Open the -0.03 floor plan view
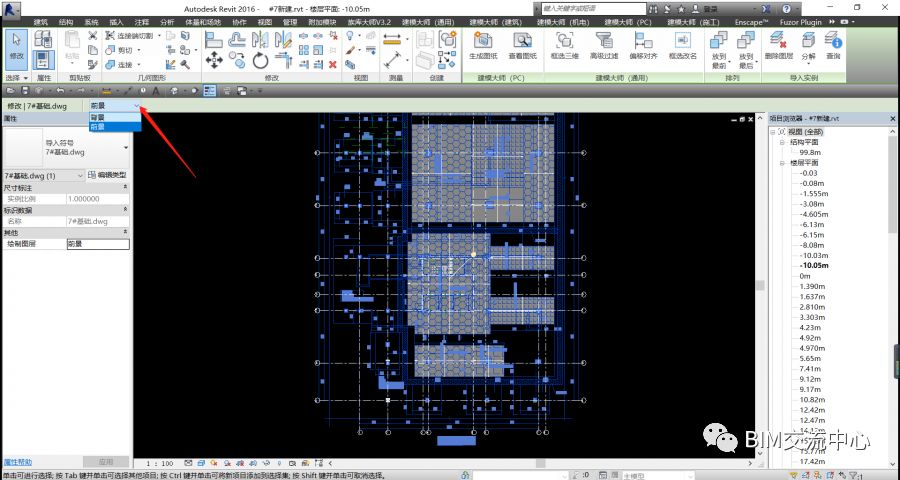Image resolution: width=900 pixels, height=480 pixels. 809,173
